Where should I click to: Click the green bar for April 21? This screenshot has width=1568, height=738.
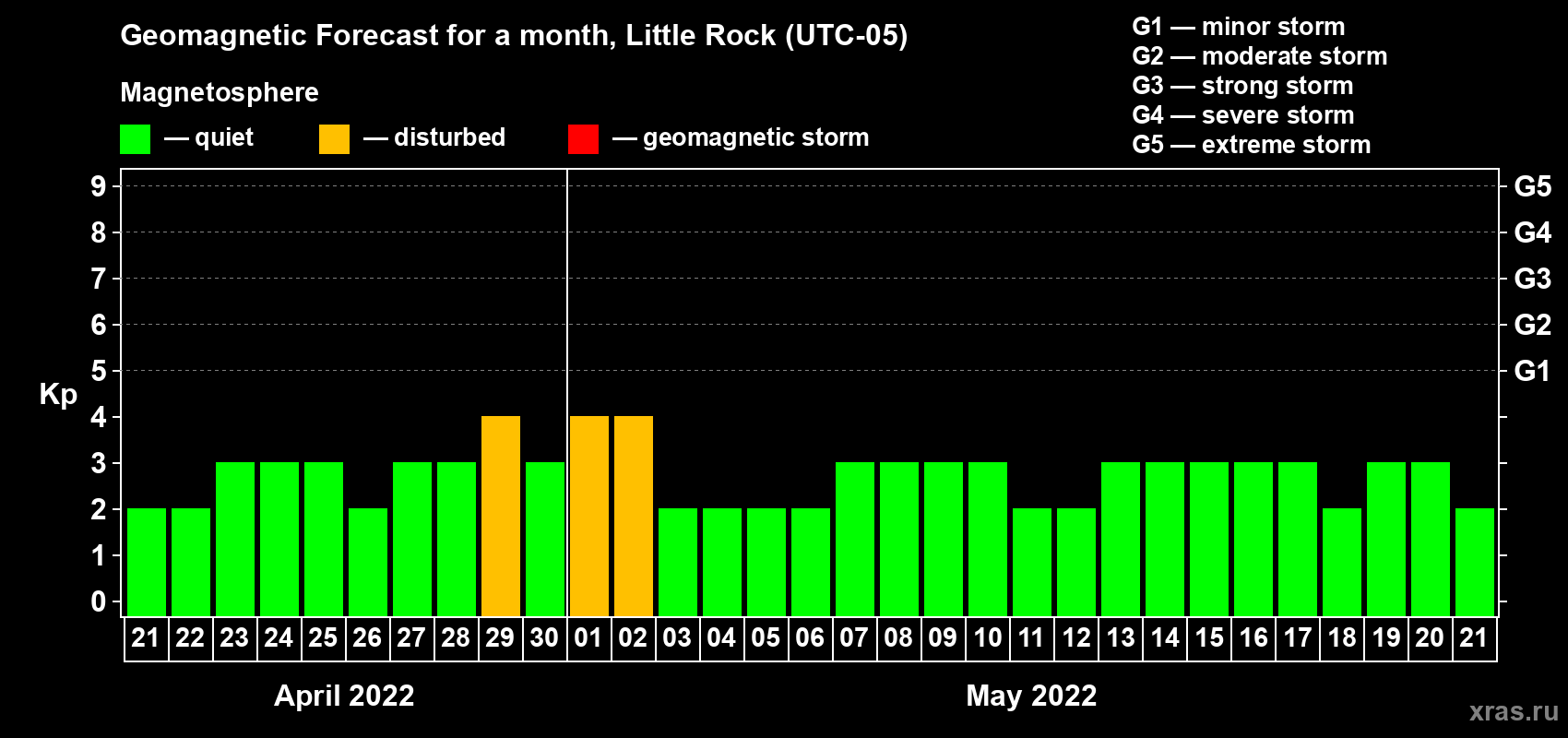click(x=147, y=562)
